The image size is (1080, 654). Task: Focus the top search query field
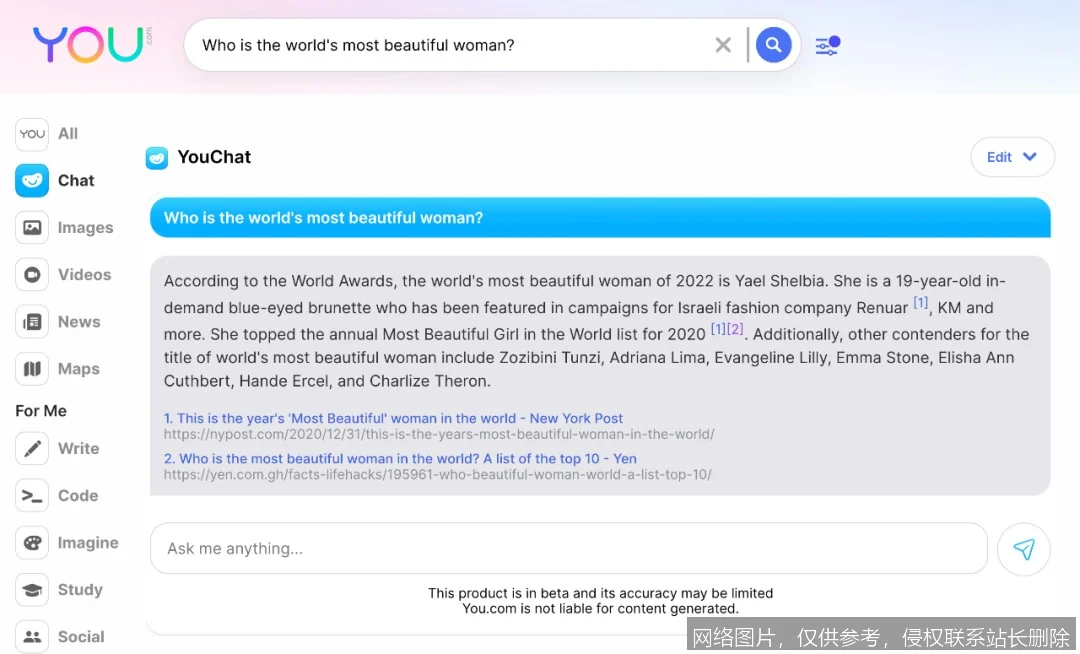pyautogui.click(x=451, y=45)
